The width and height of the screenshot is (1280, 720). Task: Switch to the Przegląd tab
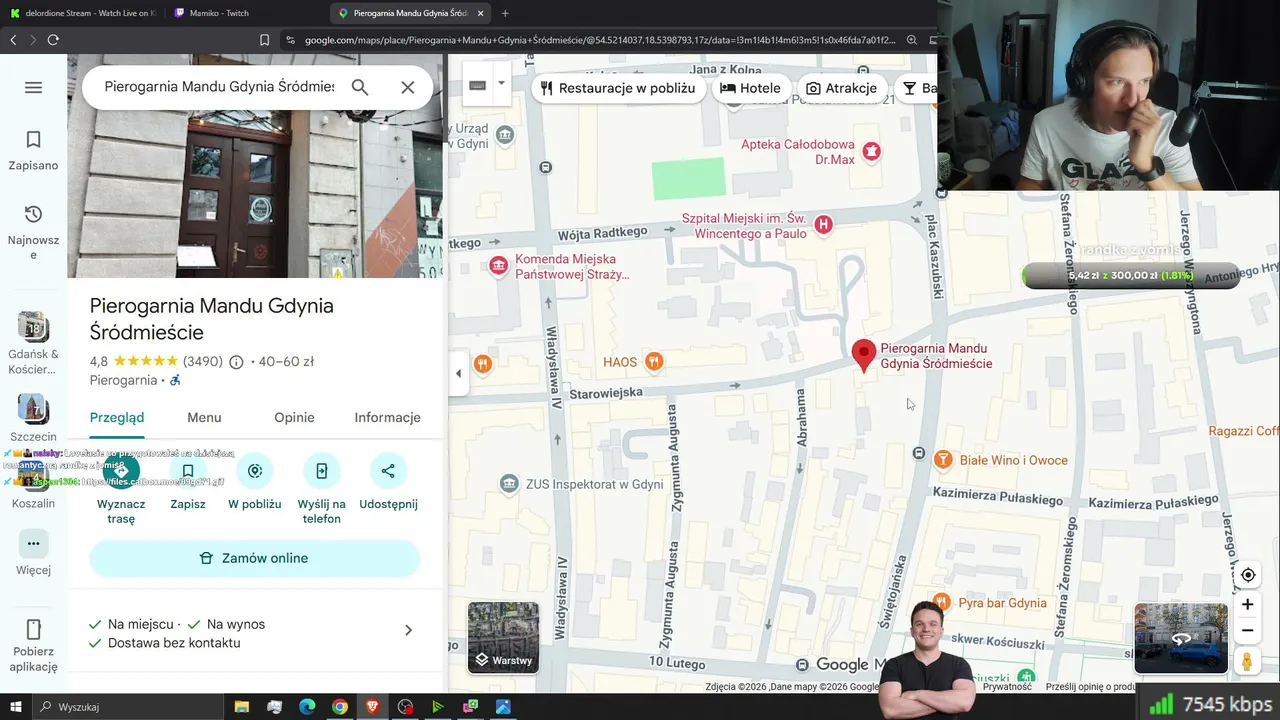[117, 418]
